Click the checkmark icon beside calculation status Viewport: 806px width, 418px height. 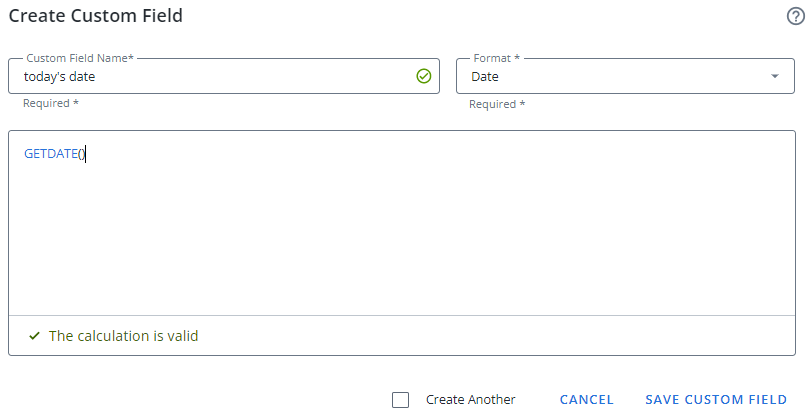34,336
